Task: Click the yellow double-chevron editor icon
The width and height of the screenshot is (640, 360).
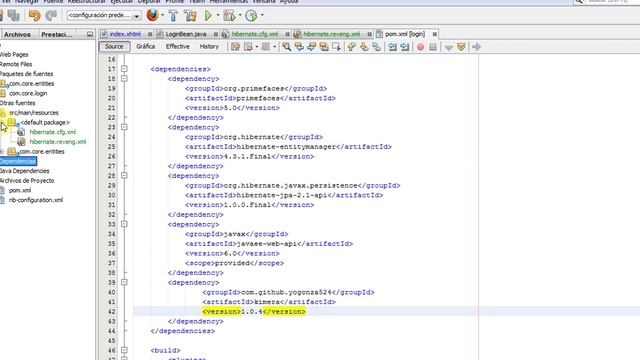Action: point(461,47)
